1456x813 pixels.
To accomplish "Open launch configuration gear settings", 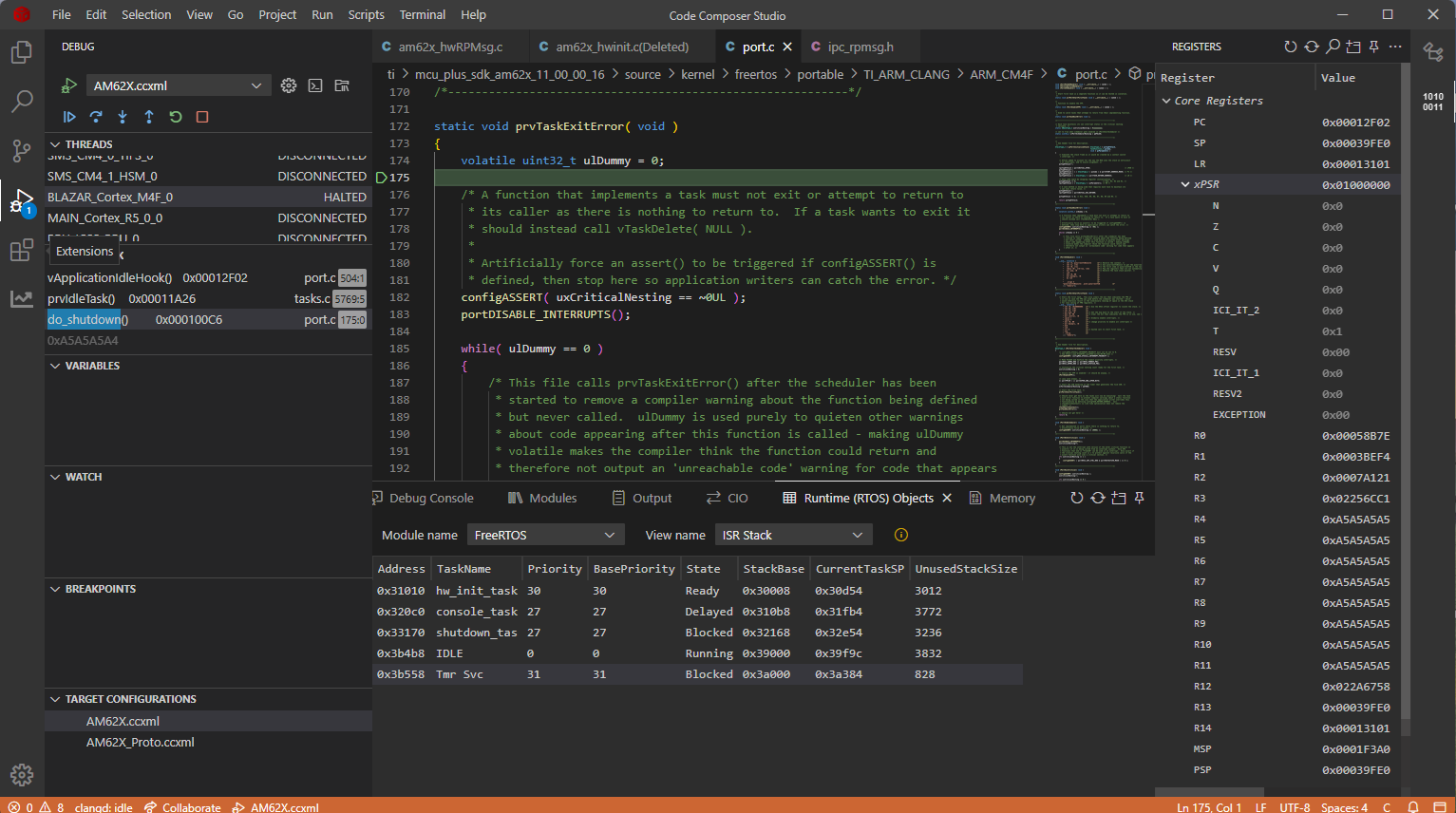I will tap(289, 85).
